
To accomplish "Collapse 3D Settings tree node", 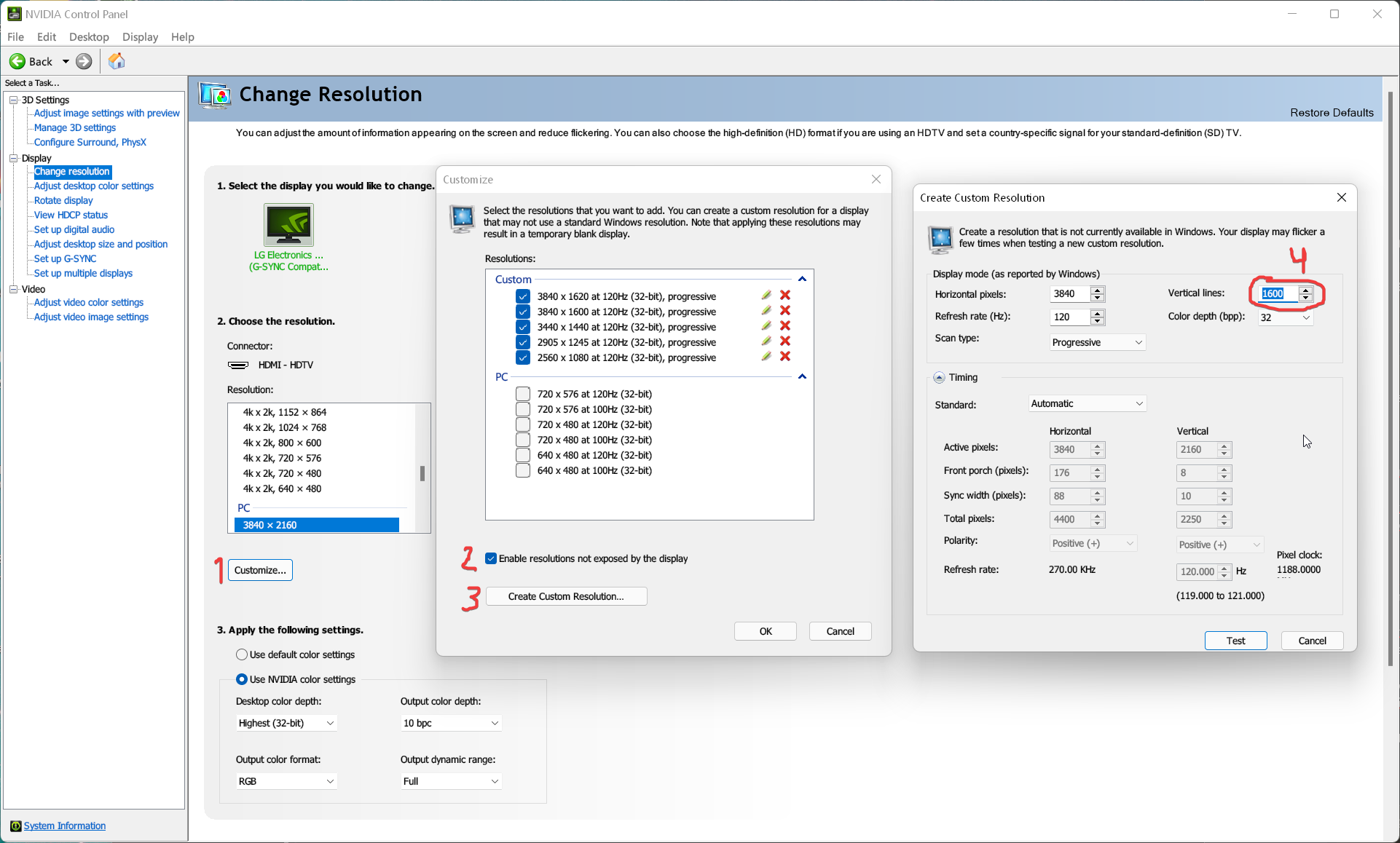I will click(13, 100).
